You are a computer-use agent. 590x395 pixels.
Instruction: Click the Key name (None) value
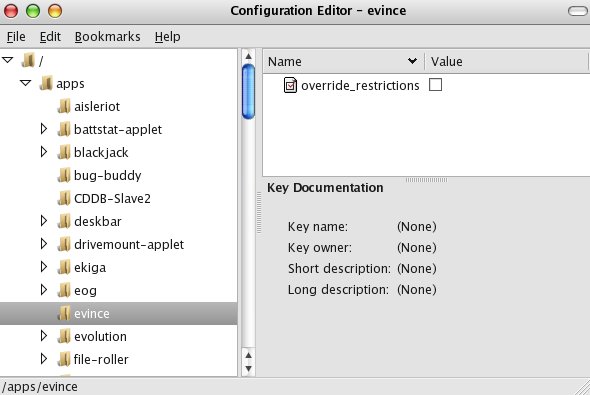417,226
